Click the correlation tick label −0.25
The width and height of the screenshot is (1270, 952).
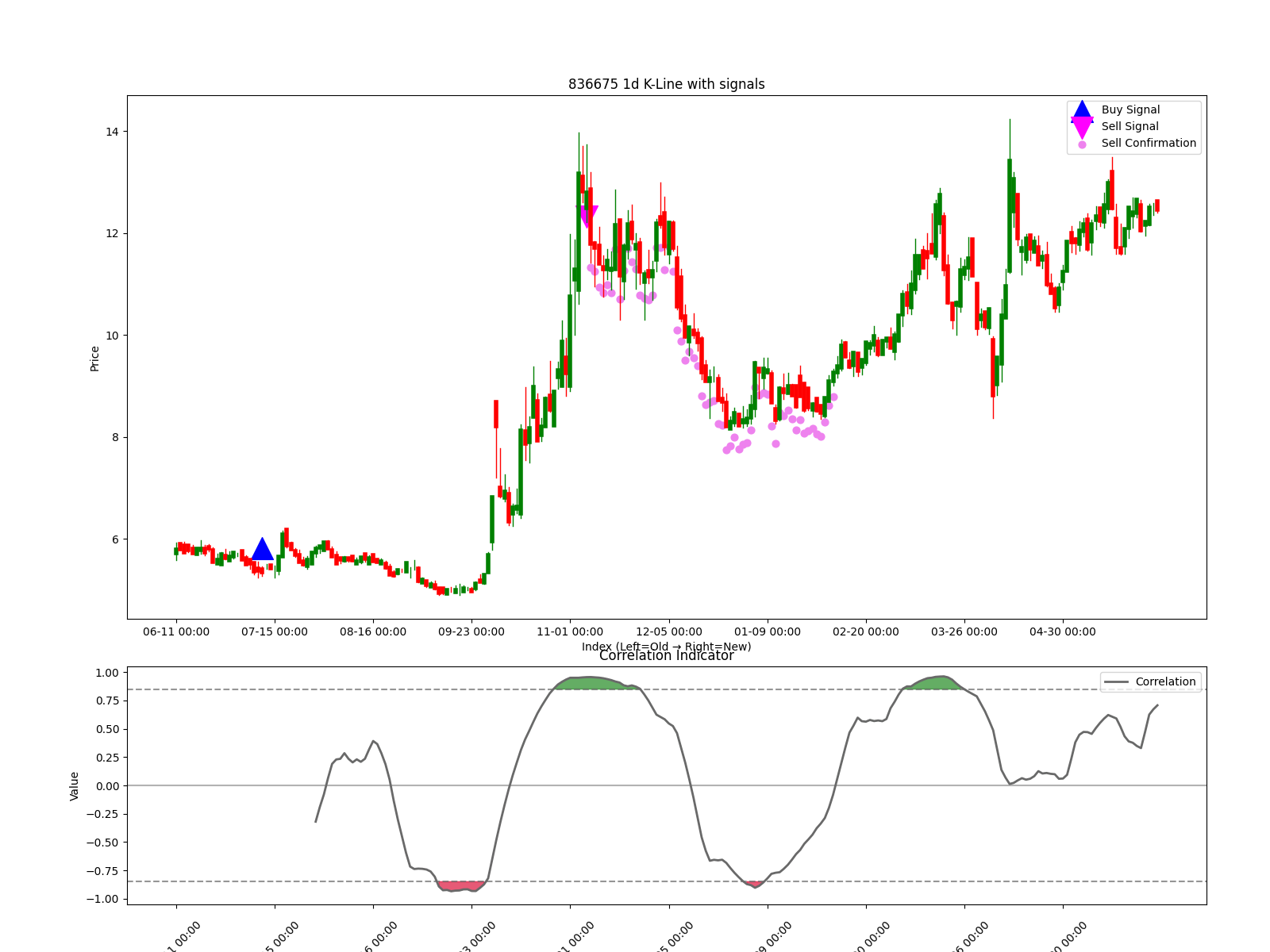pos(102,814)
